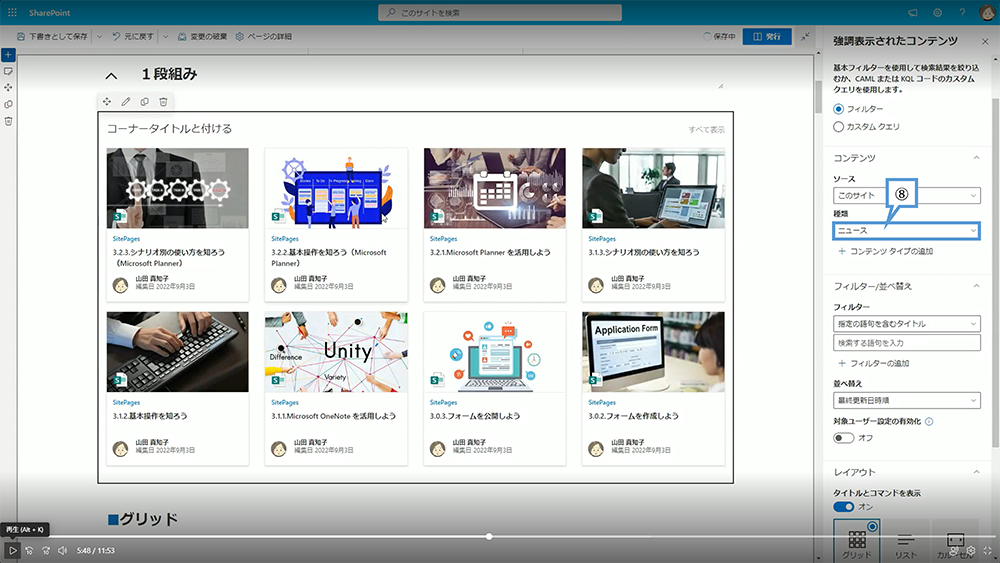Collapse the レイアウト section chevron

pyautogui.click(x=976, y=472)
